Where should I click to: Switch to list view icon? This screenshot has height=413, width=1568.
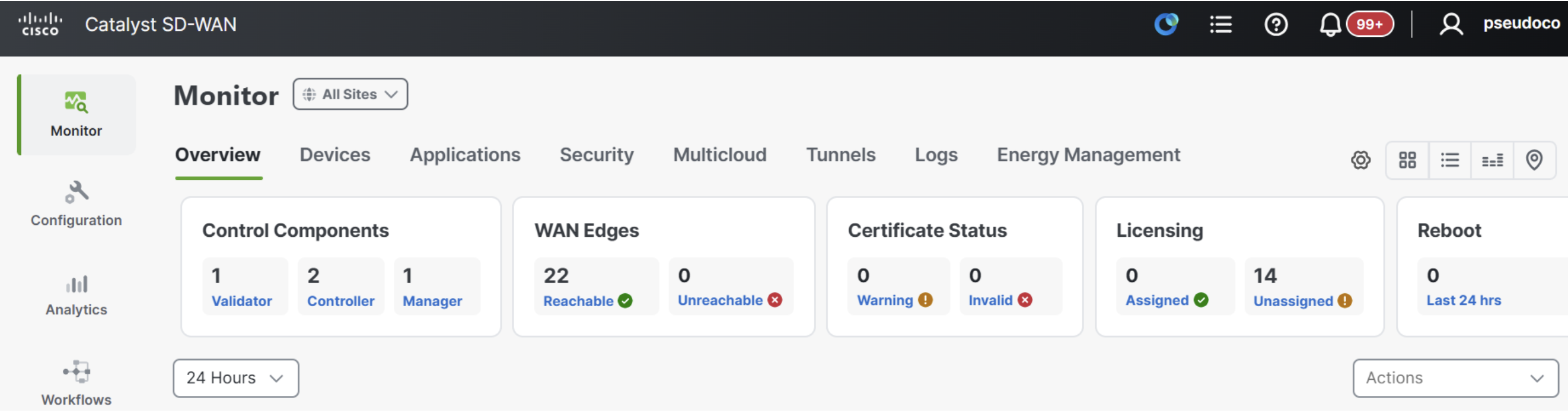1450,160
